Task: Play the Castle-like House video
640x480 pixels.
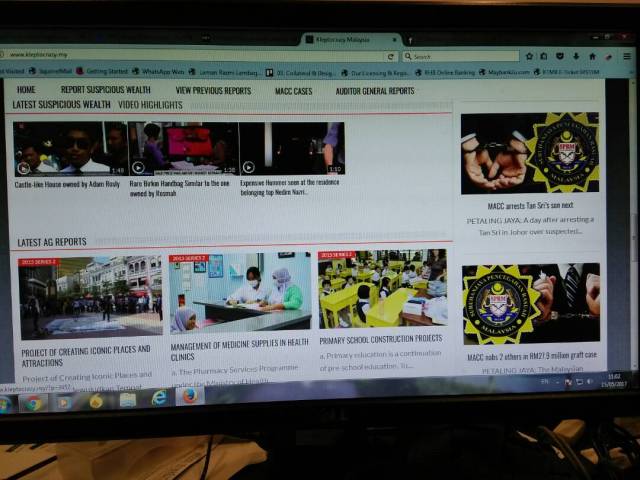Action: [x=24, y=168]
